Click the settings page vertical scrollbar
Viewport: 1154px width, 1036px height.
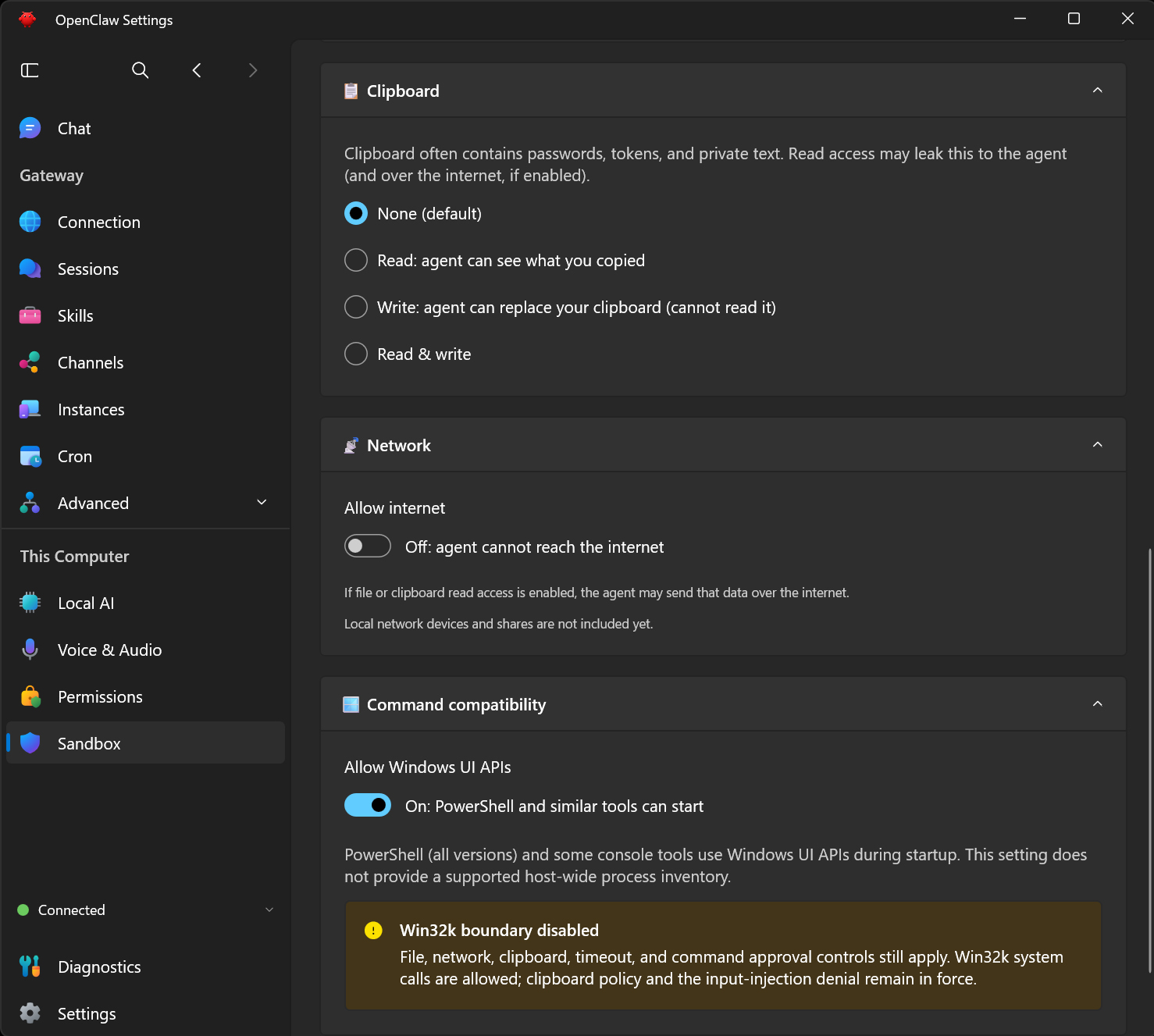coord(1149,761)
